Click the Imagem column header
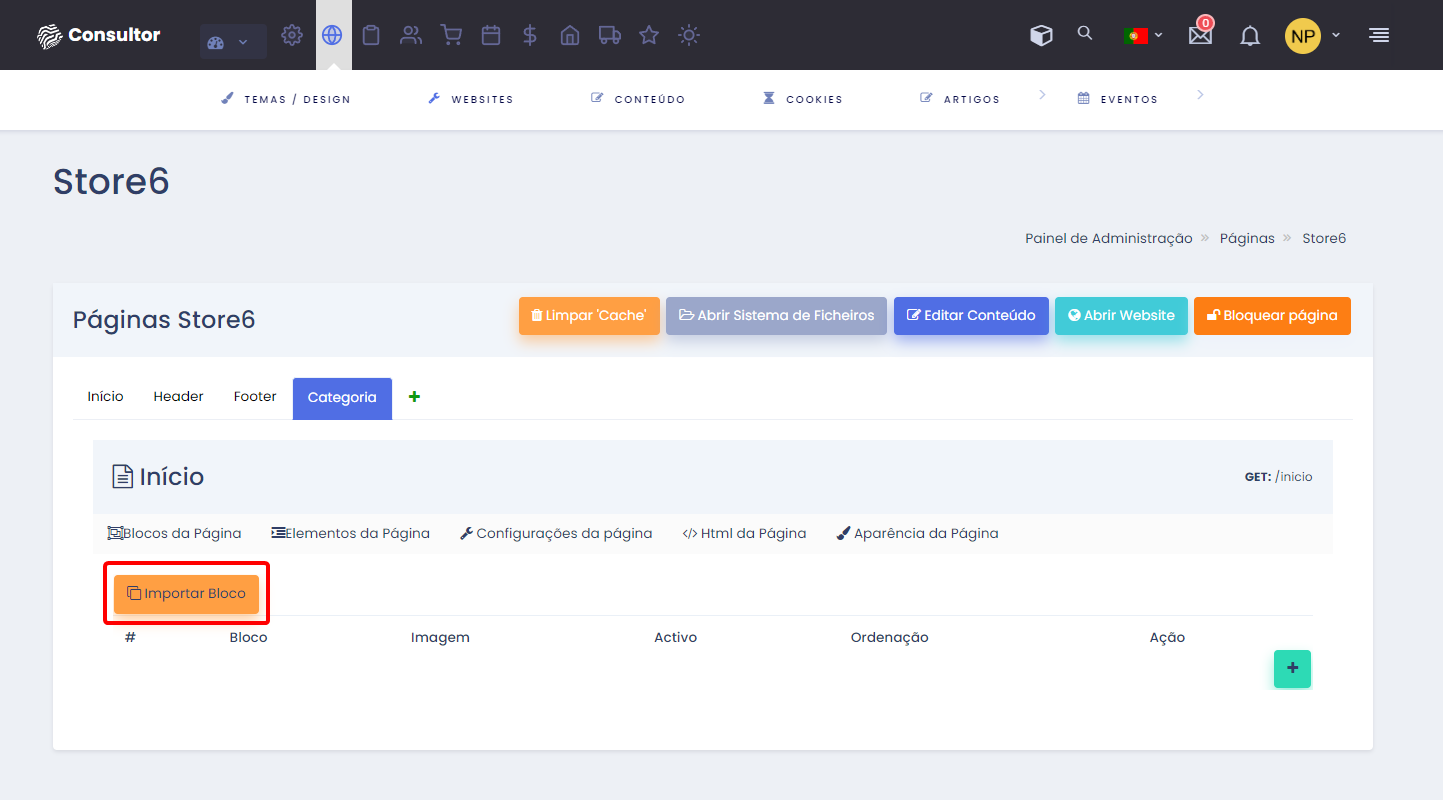The height and width of the screenshot is (800, 1443). [x=440, y=637]
